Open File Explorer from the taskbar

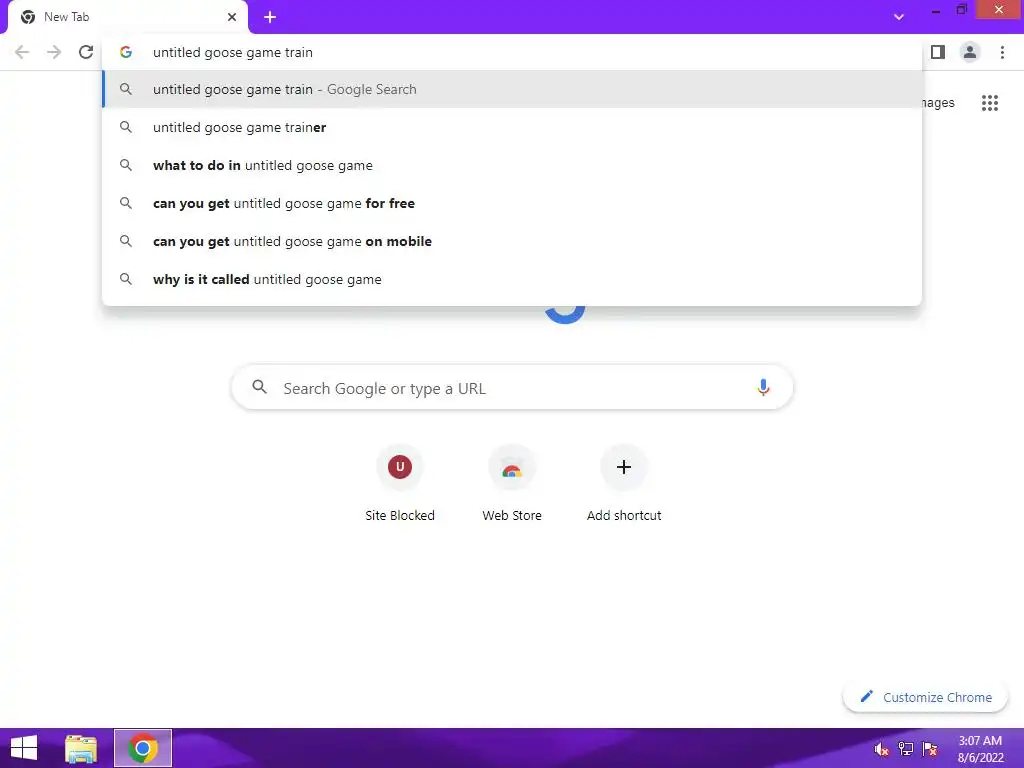click(81, 748)
